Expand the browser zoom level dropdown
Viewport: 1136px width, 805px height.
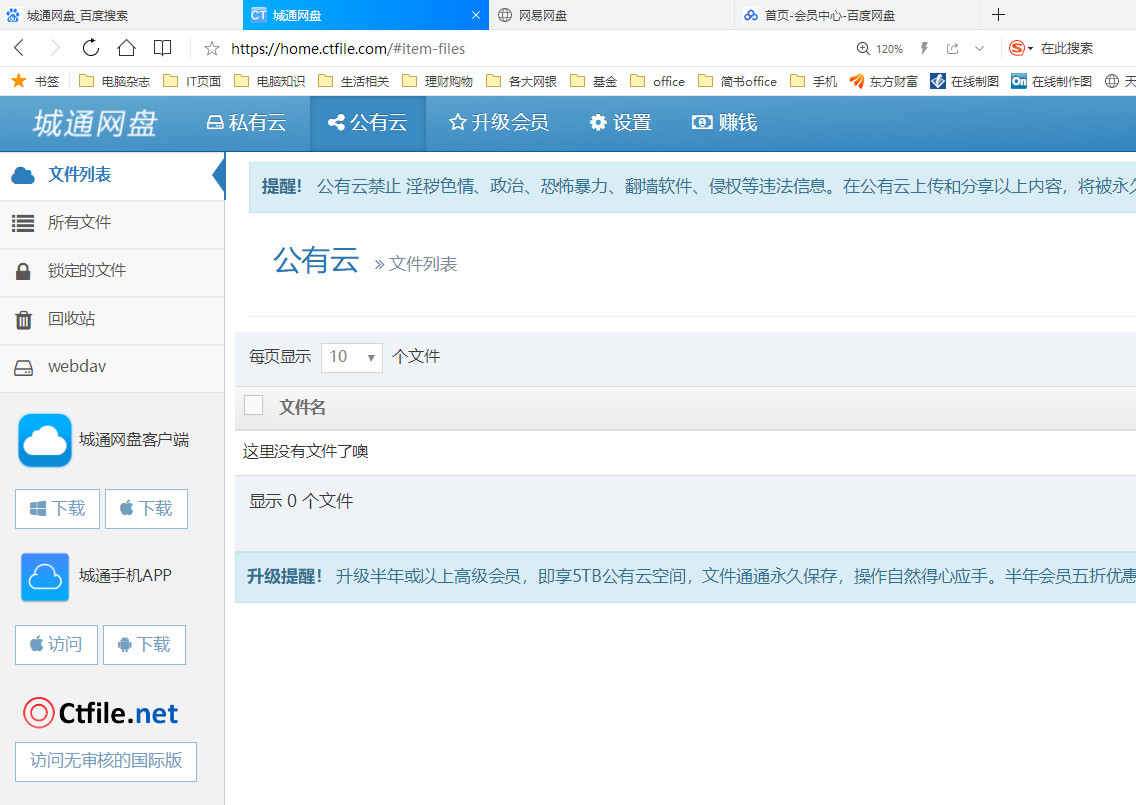tap(880, 47)
